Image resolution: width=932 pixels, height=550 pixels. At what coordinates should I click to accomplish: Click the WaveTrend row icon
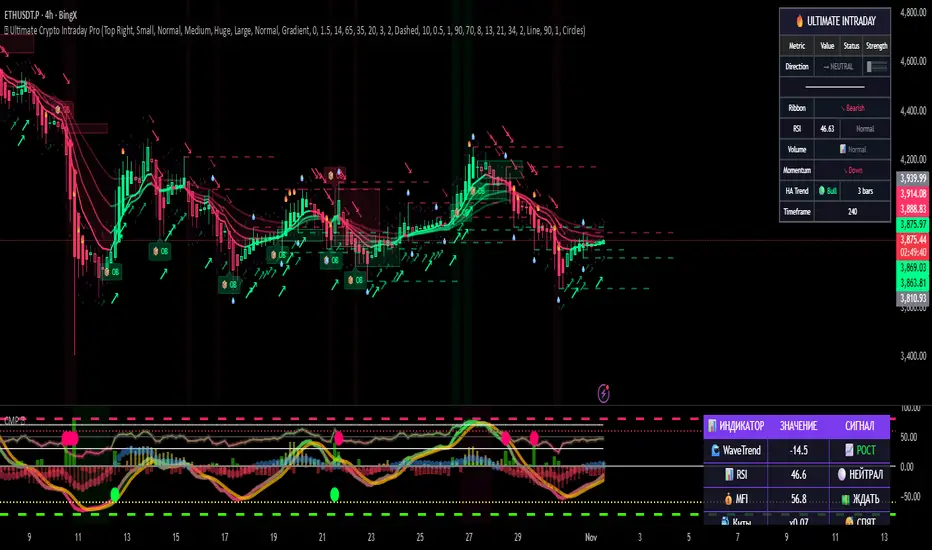pyautogui.click(x=716, y=451)
